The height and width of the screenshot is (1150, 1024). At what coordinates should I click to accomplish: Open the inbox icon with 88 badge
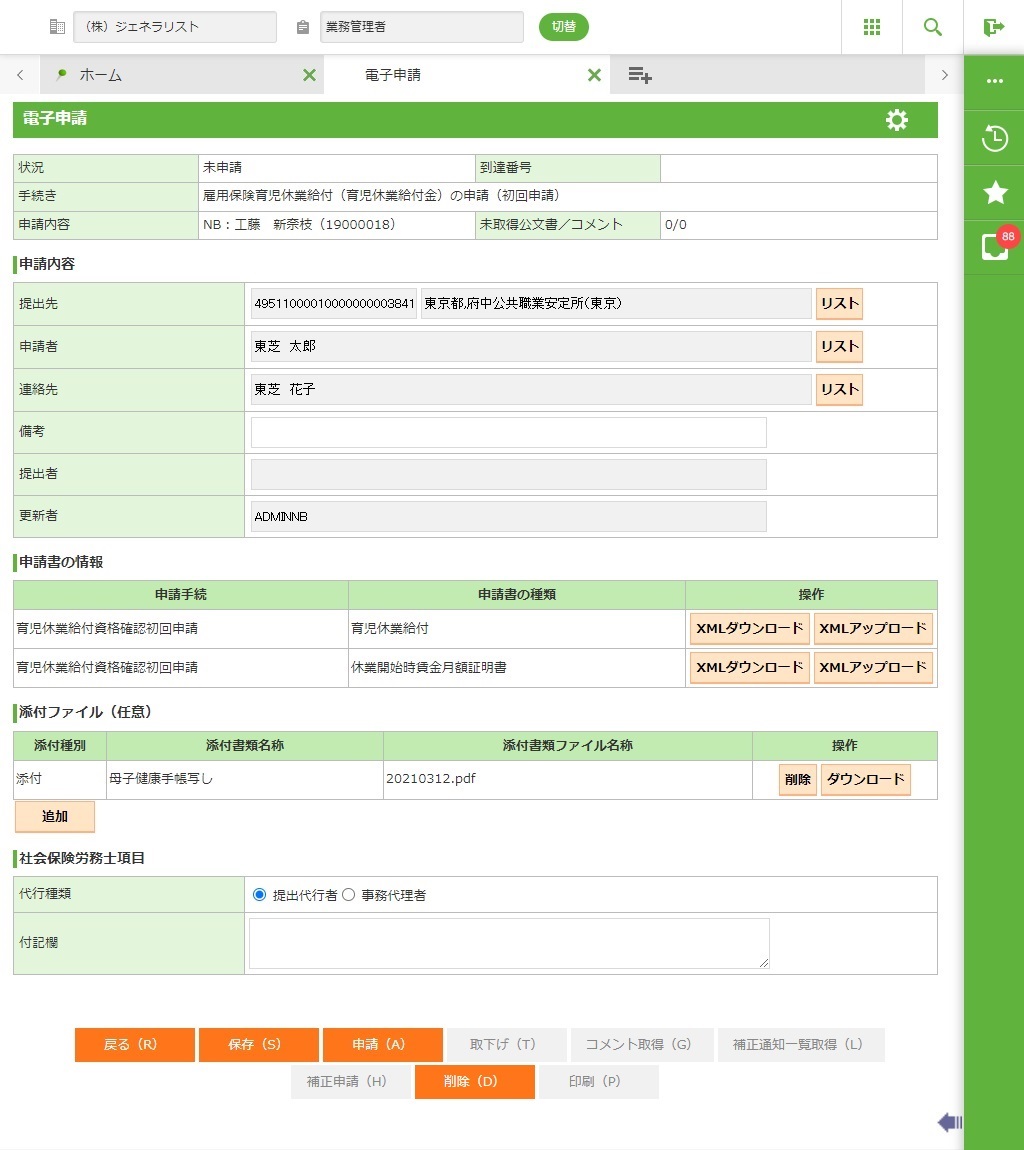(x=994, y=247)
